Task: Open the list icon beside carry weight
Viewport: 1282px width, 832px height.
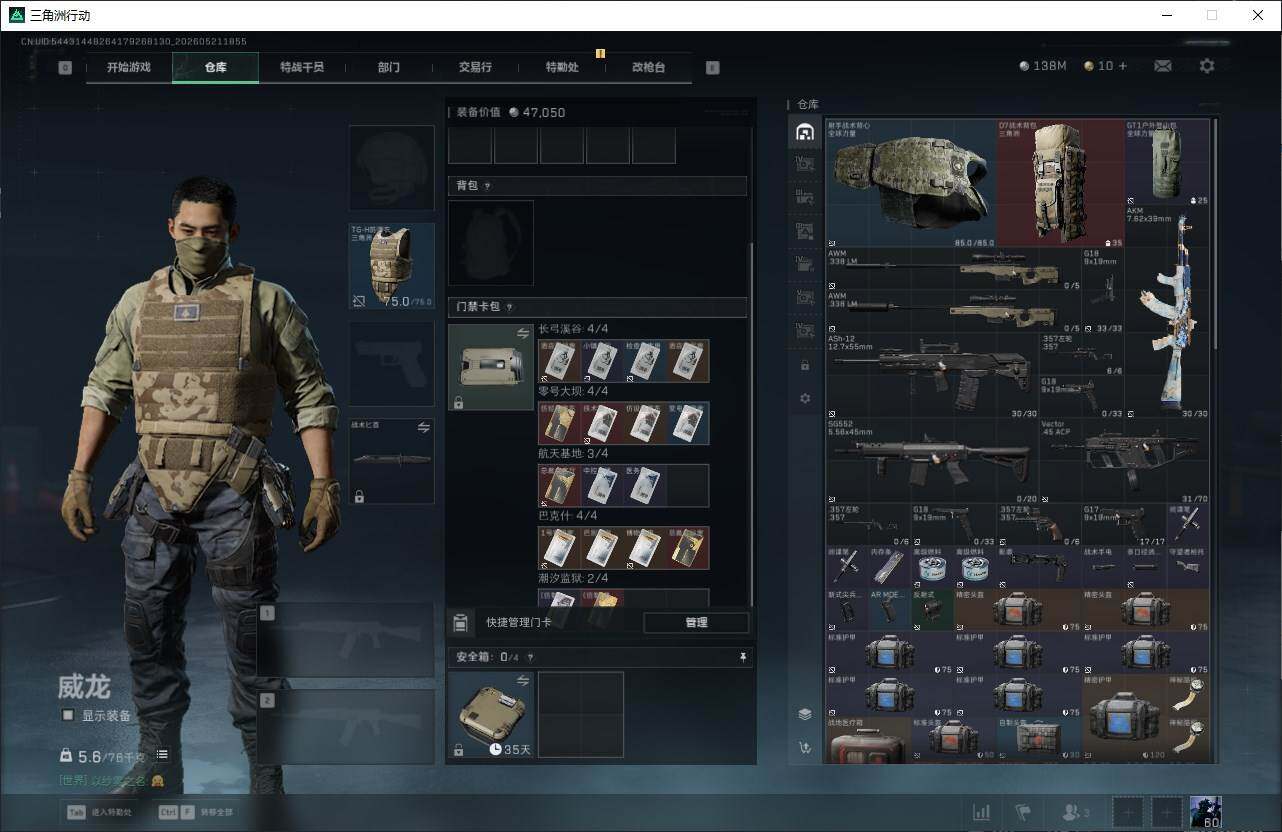Action: coord(162,755)
